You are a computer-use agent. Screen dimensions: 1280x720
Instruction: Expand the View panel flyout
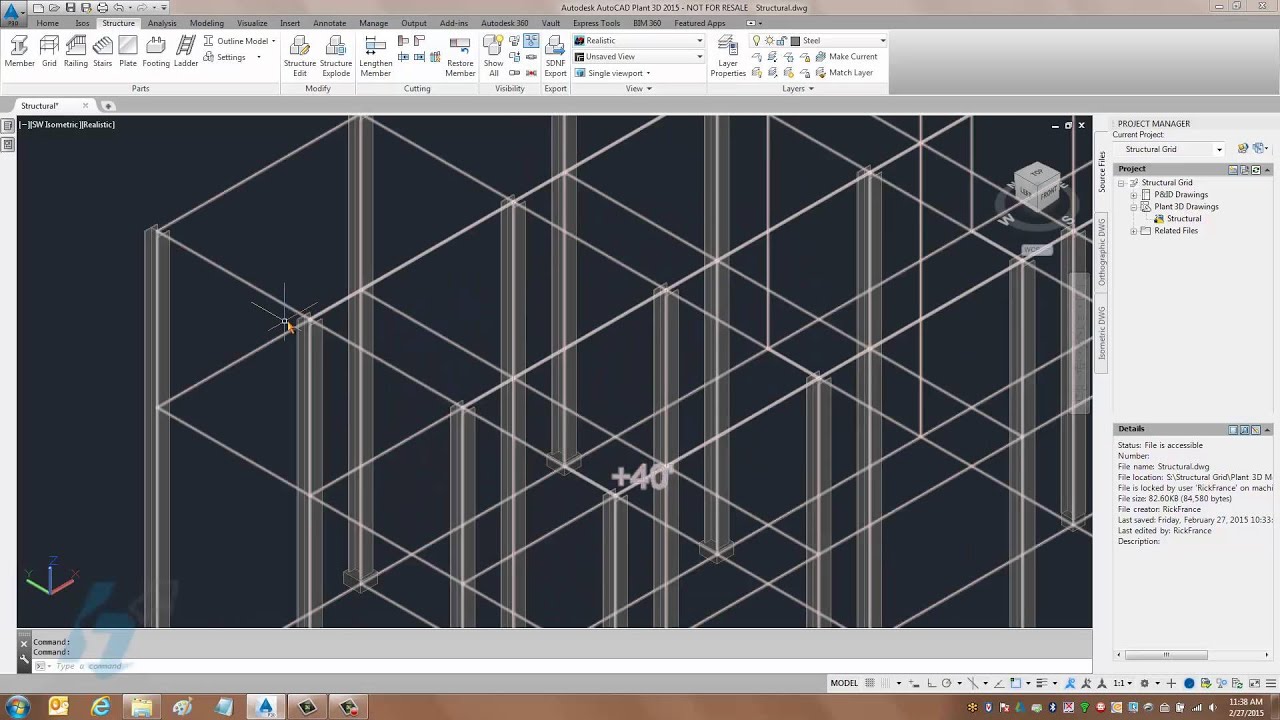coord(638,89)
